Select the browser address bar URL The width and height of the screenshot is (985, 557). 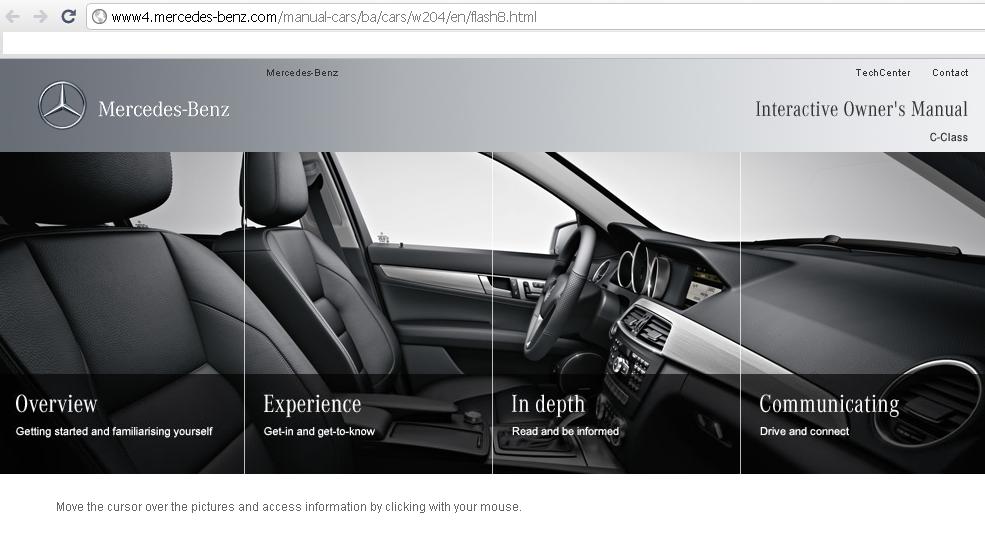coord(324,17)
